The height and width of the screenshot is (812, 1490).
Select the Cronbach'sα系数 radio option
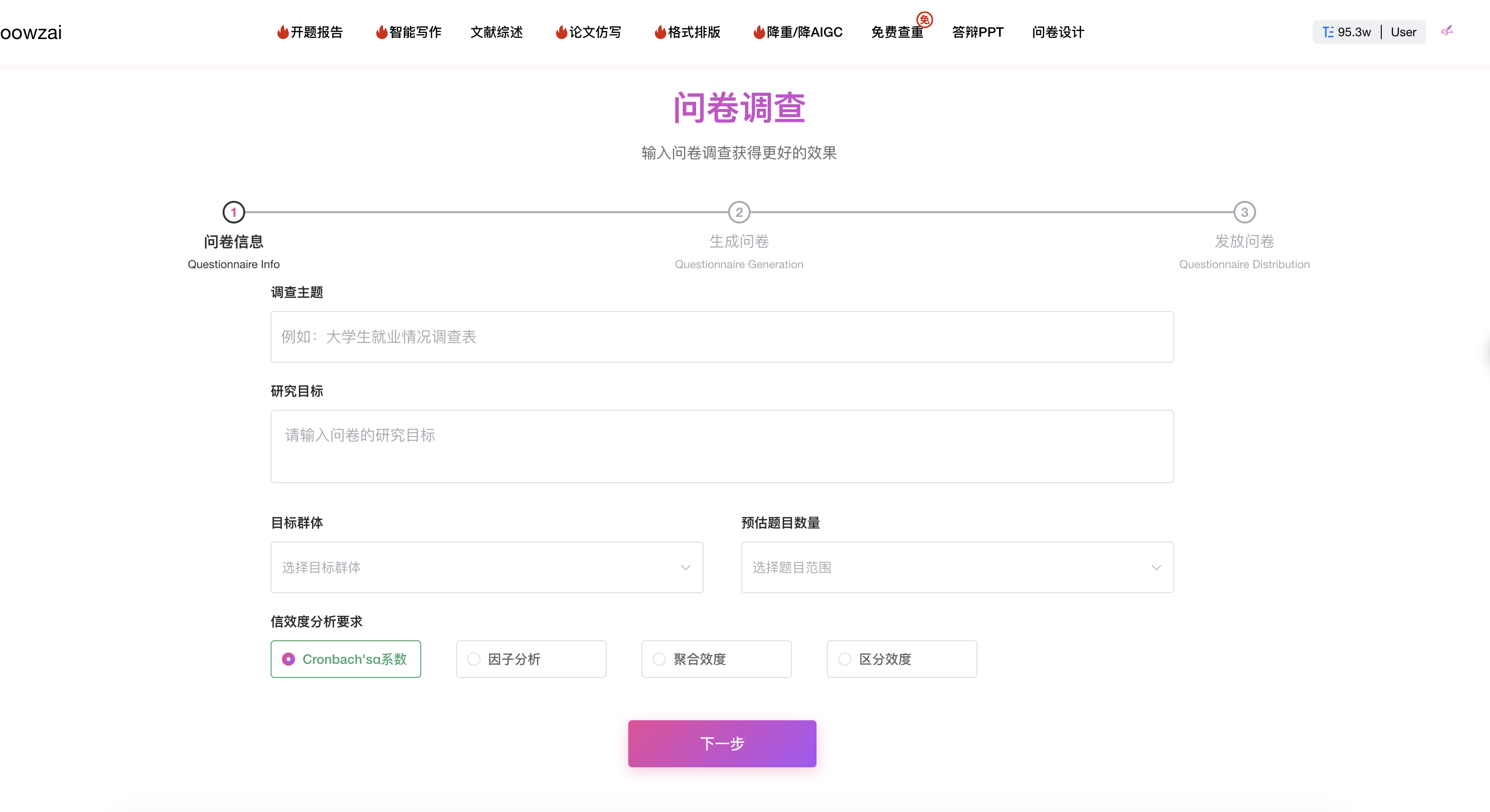click(288, 659)
